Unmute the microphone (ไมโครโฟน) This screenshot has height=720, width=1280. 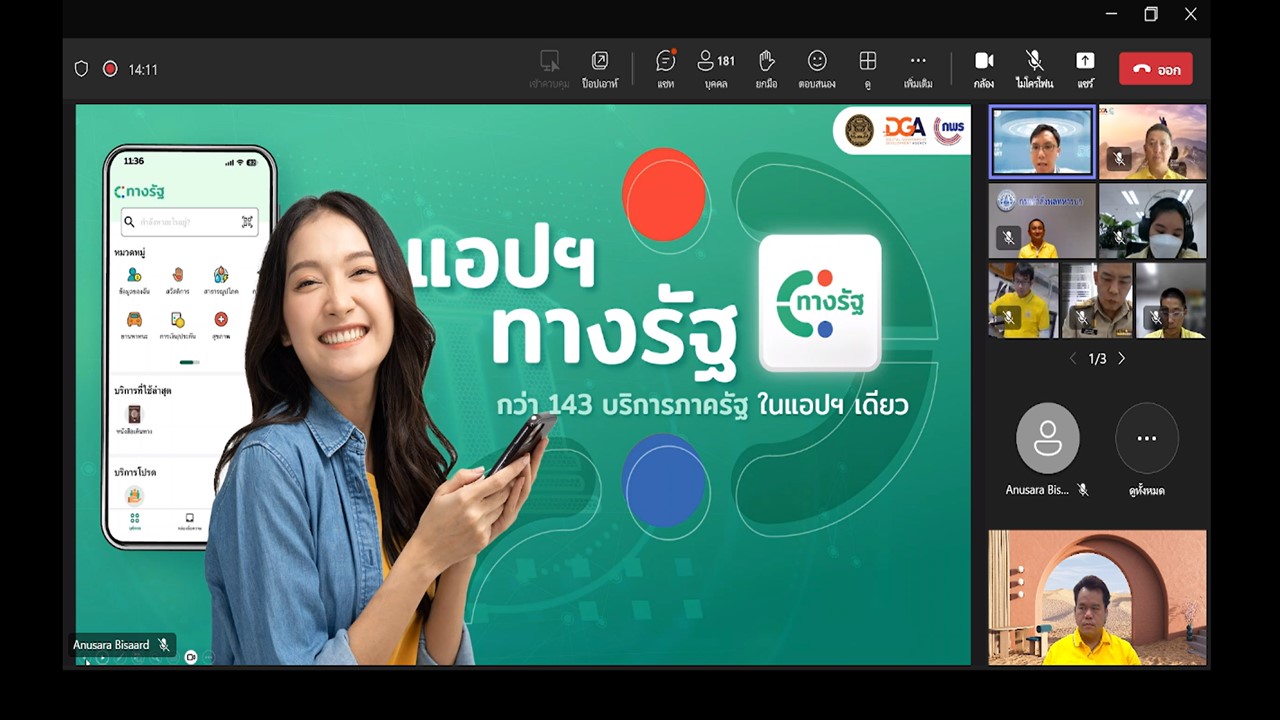pyautogui.click(x=1034, y=69)
